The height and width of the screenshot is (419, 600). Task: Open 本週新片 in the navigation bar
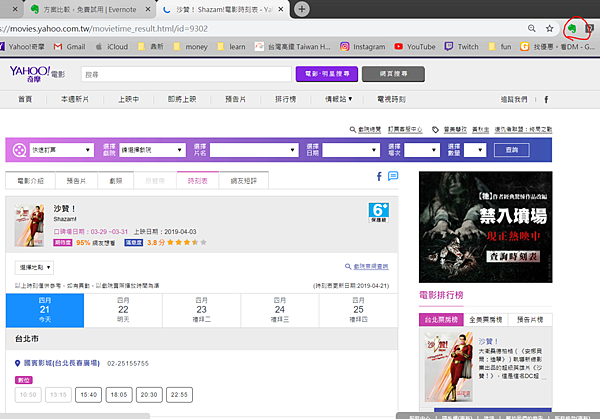click(75, 99)
